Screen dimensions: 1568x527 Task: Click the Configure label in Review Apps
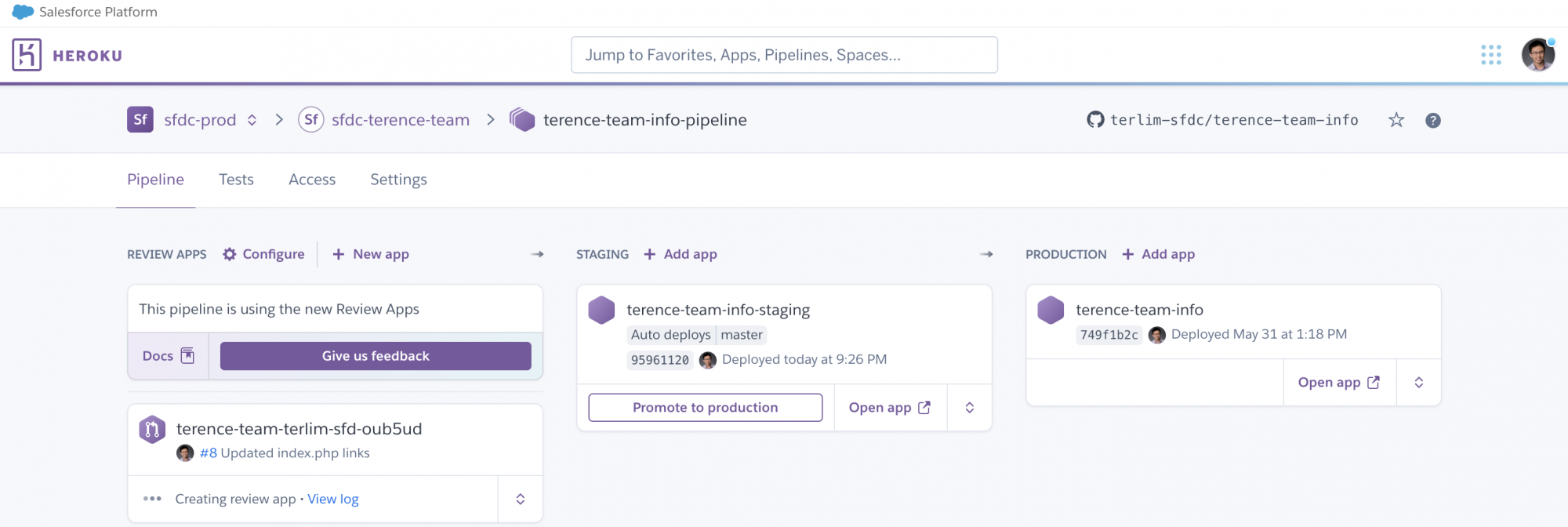point(274,254)
